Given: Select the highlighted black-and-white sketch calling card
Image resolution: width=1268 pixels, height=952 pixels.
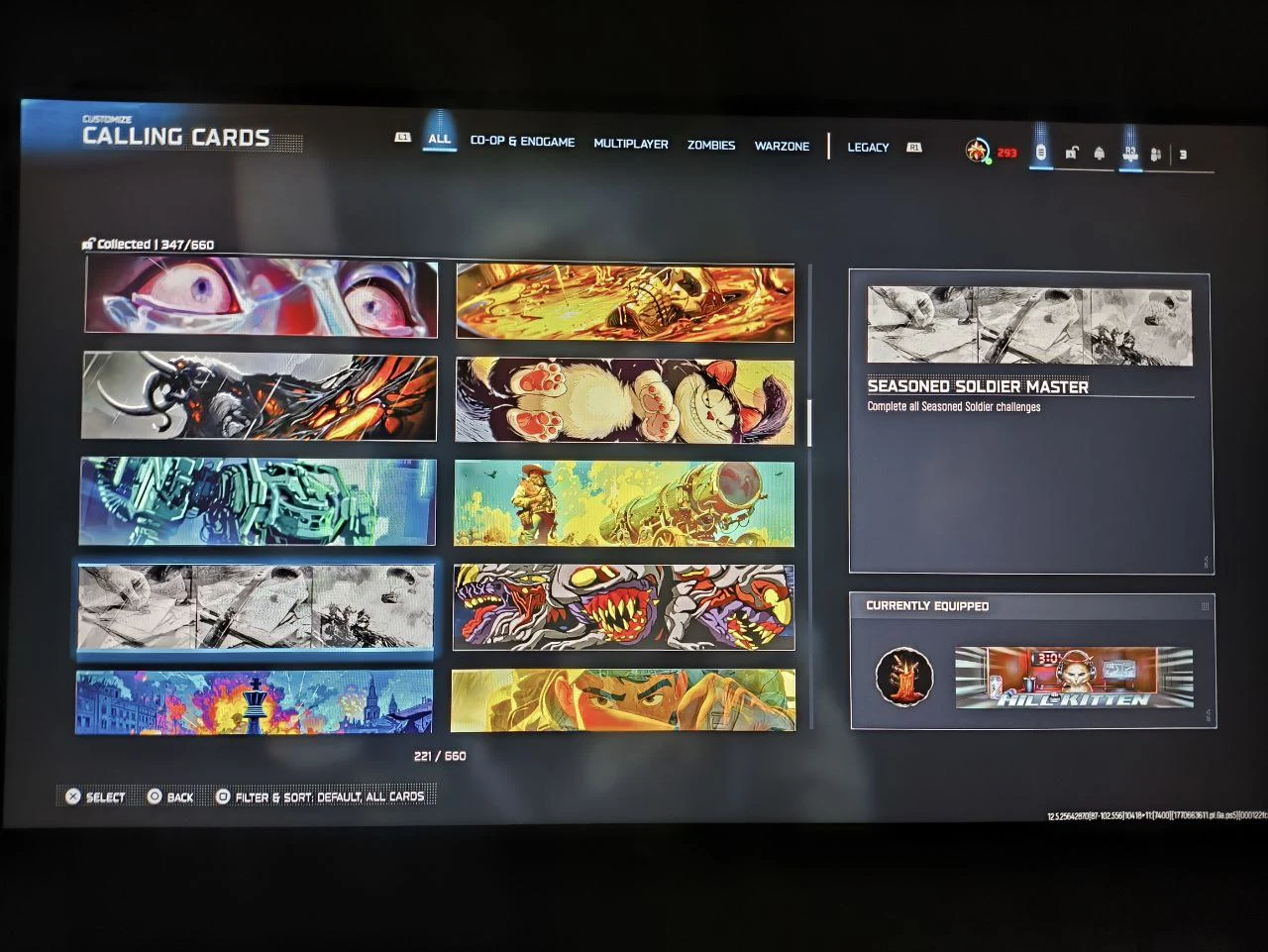Looking at the screenshot, I should (x=256, y=607).
